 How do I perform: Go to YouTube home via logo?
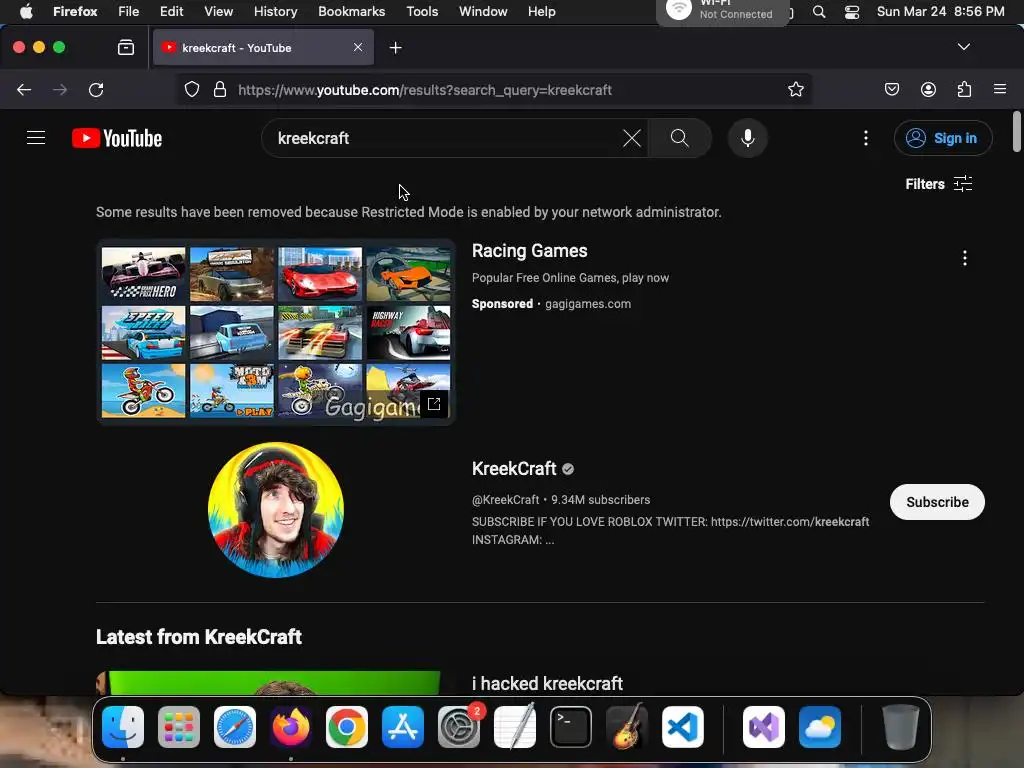117,138
